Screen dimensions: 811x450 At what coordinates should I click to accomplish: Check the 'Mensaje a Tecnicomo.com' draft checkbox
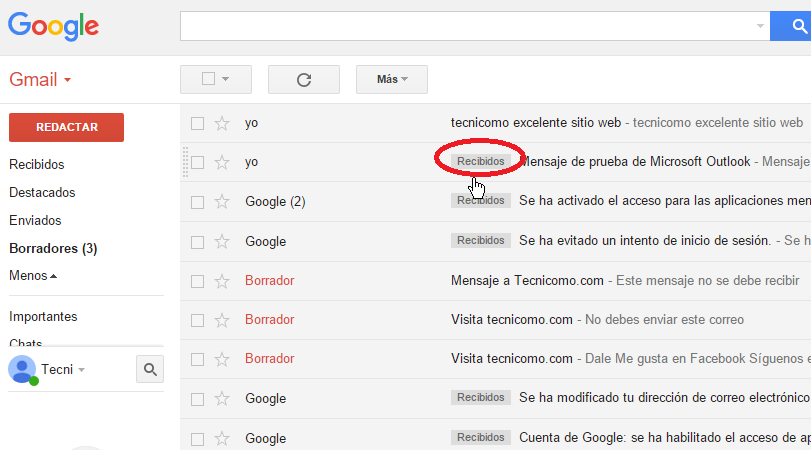pos(197,281)
